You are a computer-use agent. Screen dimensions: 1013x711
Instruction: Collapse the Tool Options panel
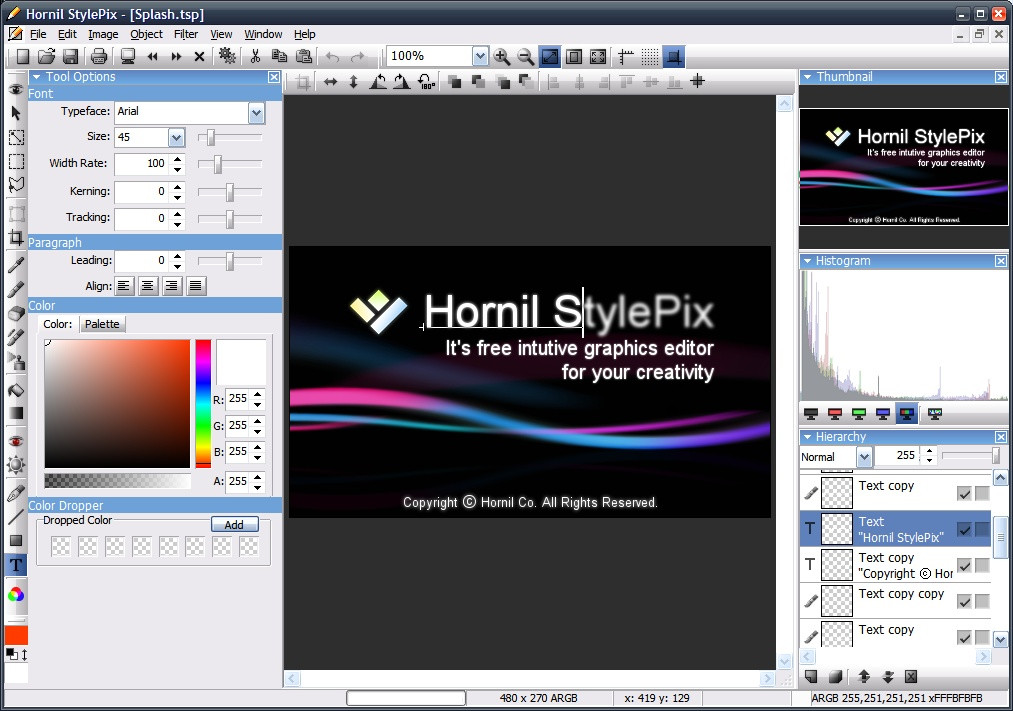click(36, 77)
